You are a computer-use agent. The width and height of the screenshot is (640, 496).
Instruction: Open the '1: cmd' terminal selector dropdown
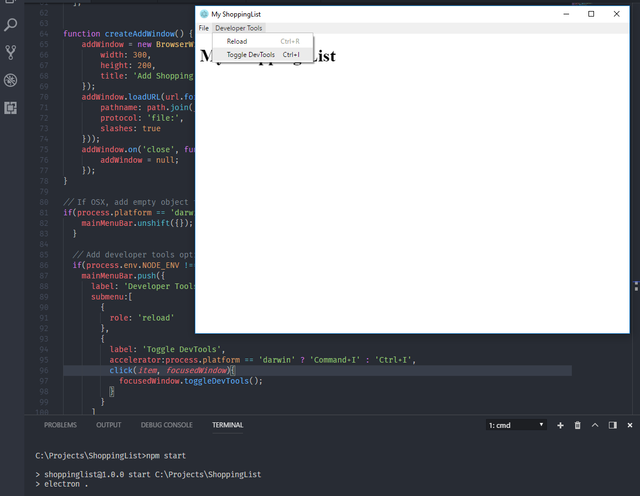(x=516, y=425)
